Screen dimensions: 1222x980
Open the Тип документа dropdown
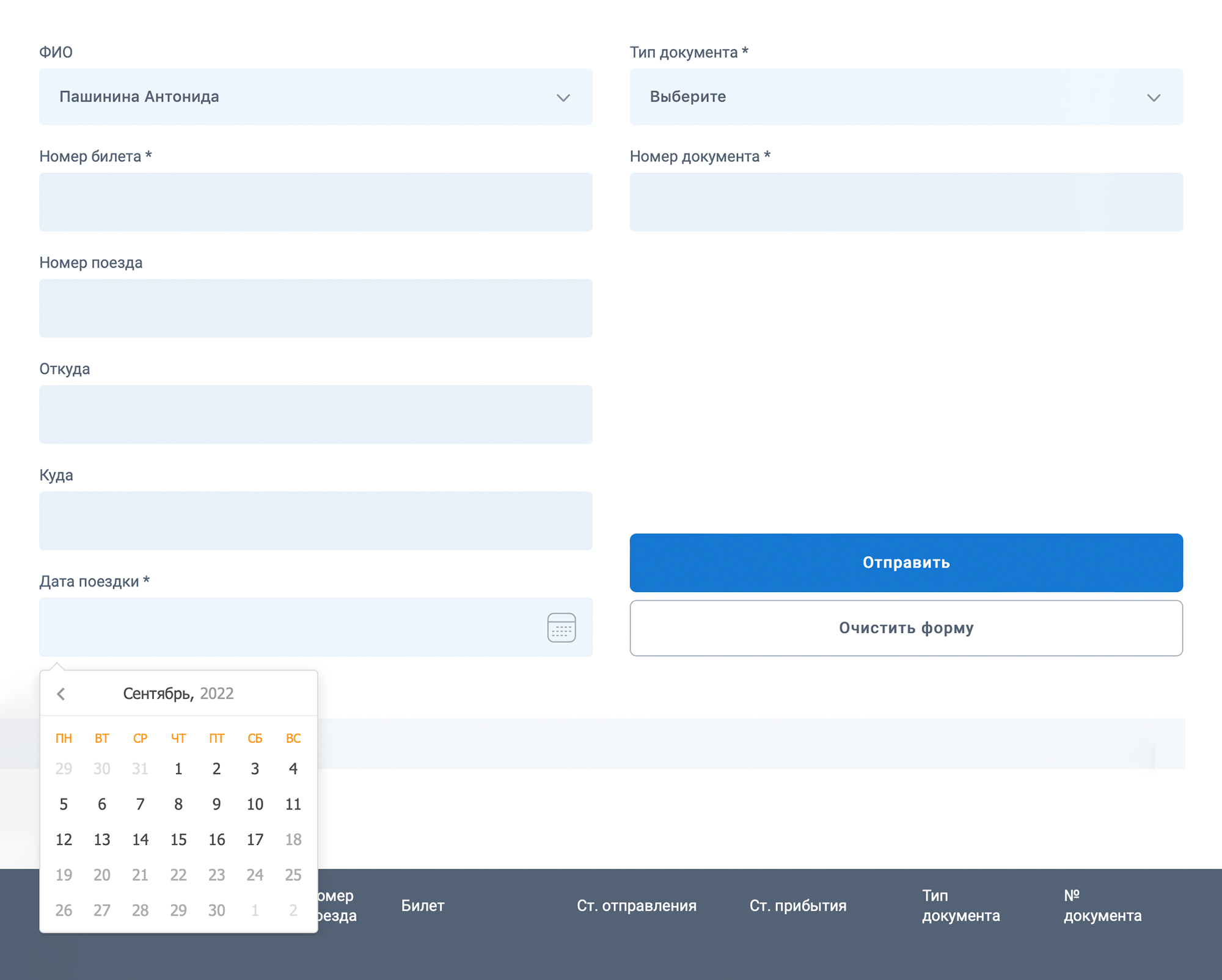coord(906,97)
